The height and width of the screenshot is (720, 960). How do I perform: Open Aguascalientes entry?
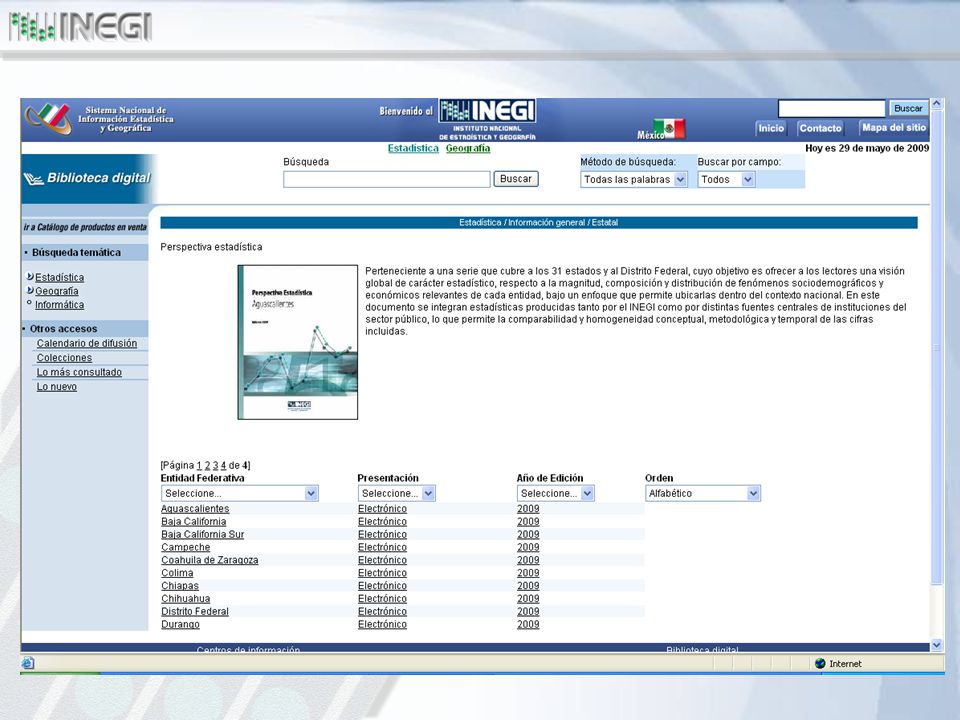[x=195, y=509]
